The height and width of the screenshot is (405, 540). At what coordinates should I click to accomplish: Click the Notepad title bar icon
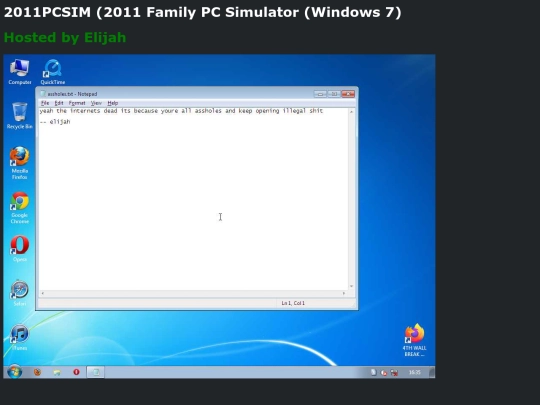click(x=43, y=94)
